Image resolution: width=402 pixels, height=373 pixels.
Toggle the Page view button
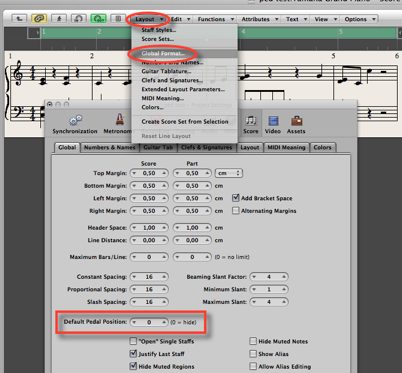(118, 19)
